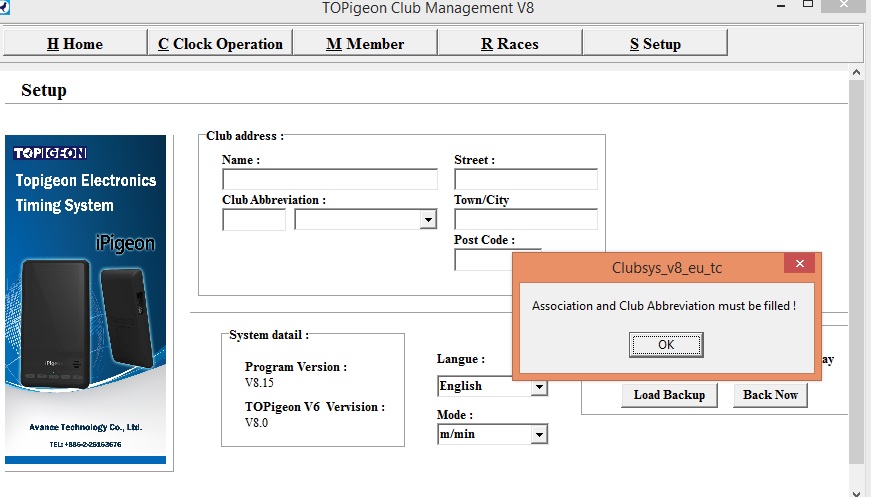Close the Clubsys_v8_eu_tc dialog with X
The height and width of the screenshot is (497, 871).
click(799, 263)
